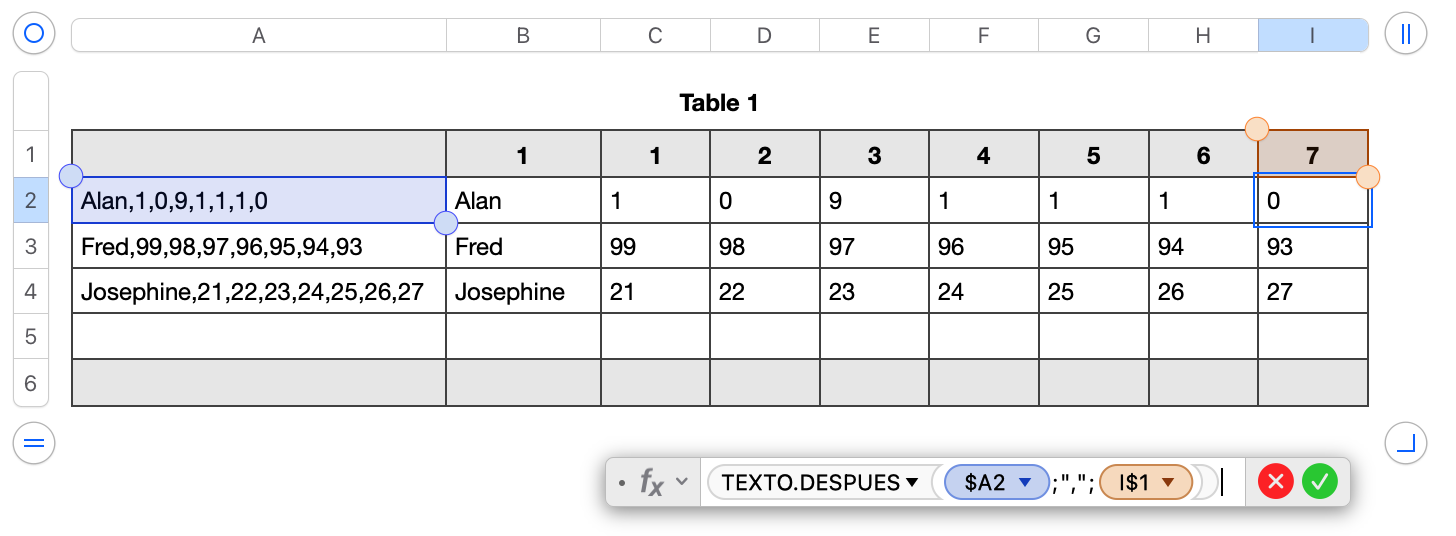
Task: Click the table resize corner handle at bottom-right
Action: 1405,443
